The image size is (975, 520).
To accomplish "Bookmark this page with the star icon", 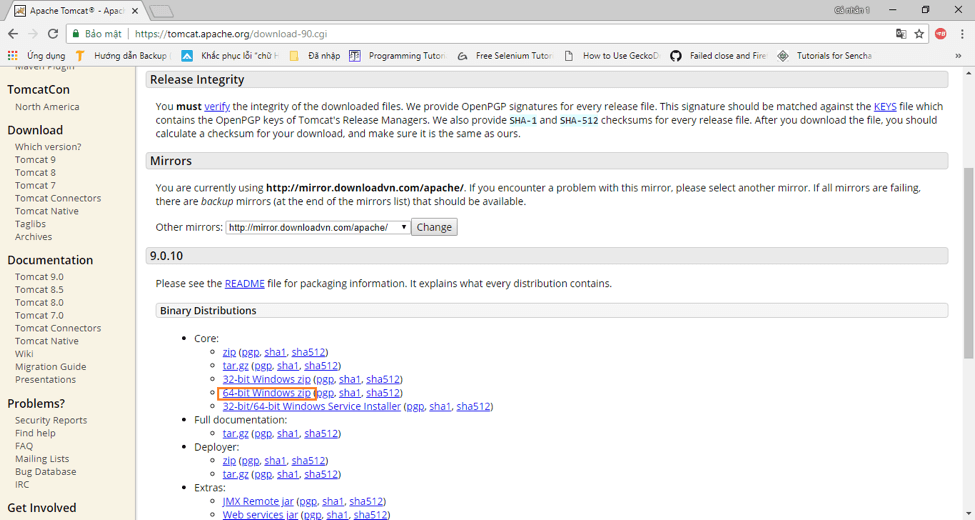I will point(919,34).
